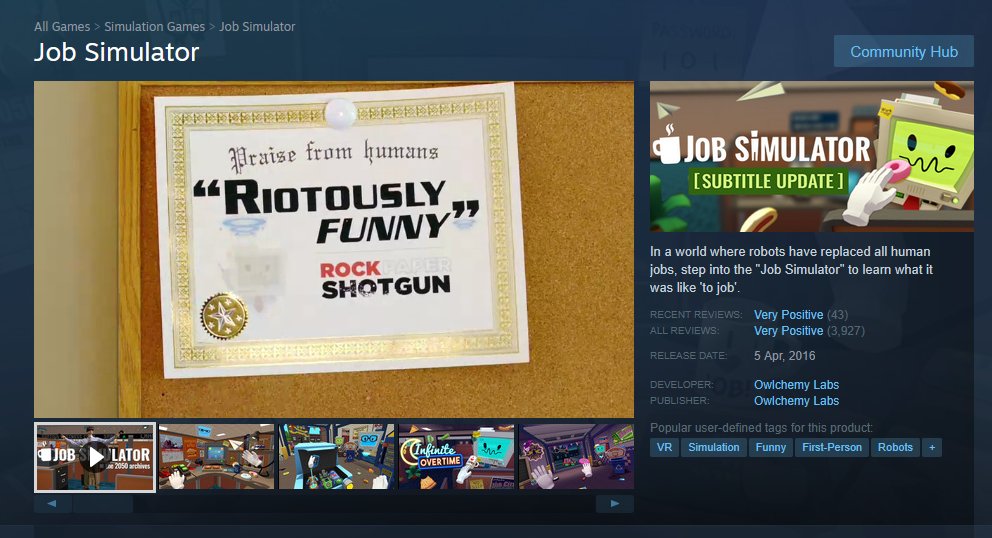This screenshot has width=992, height=538.
Task: Go to Simulation Games breadcrumb
Action: [154, 27]
